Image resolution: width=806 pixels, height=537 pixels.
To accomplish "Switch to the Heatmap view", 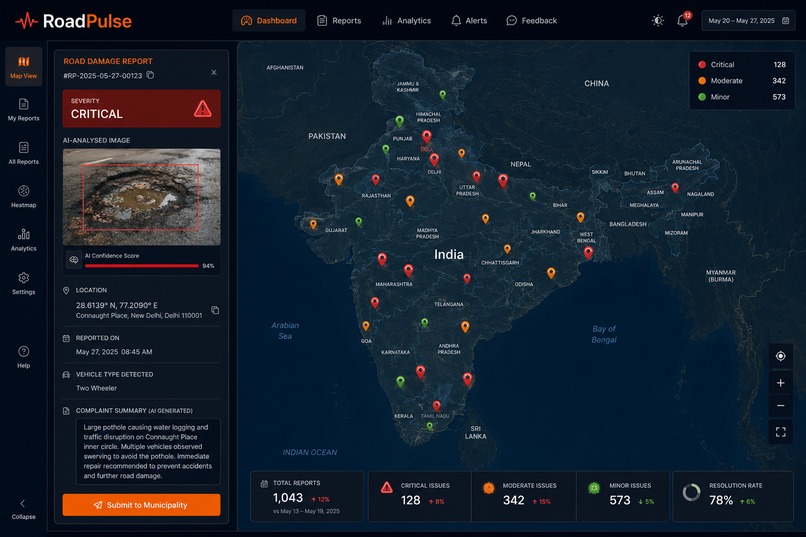I will click(x=24, y=196).
